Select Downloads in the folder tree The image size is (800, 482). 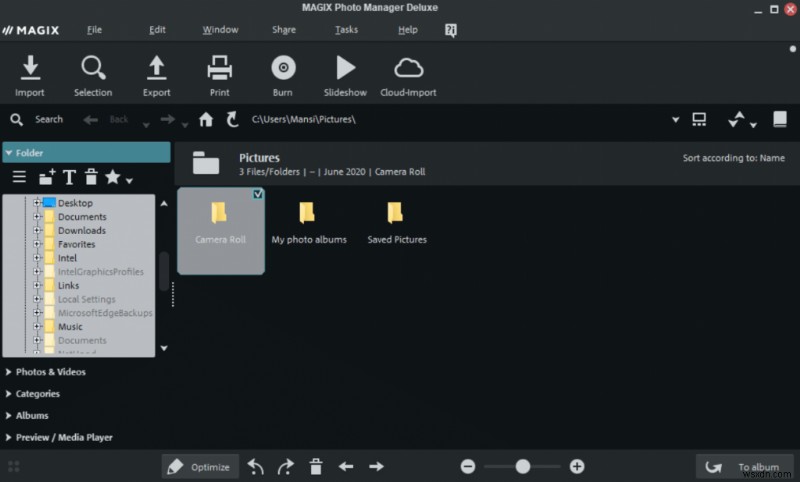click(82, 231)
